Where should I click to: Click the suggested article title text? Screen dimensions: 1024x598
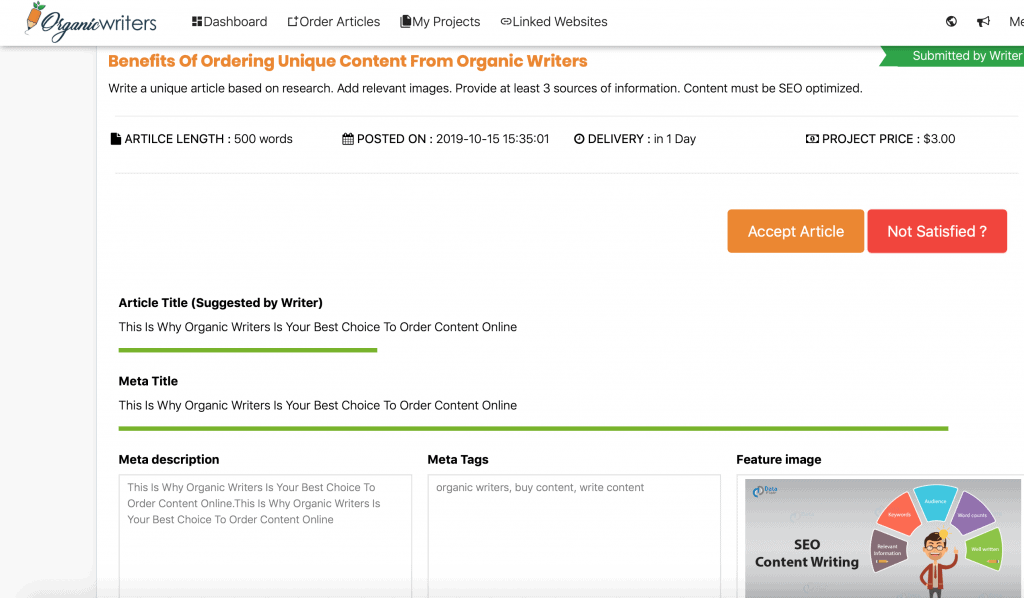point(317,327)
